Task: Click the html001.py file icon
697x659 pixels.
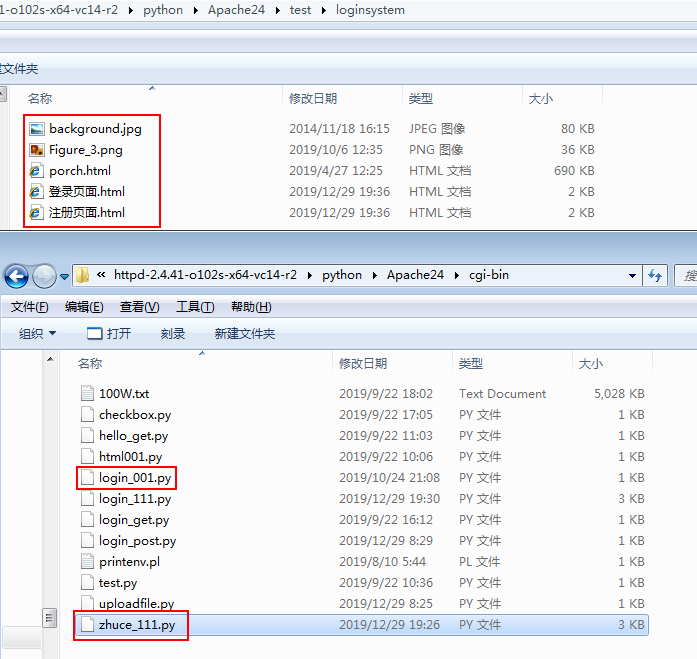Action: (88, 456)
